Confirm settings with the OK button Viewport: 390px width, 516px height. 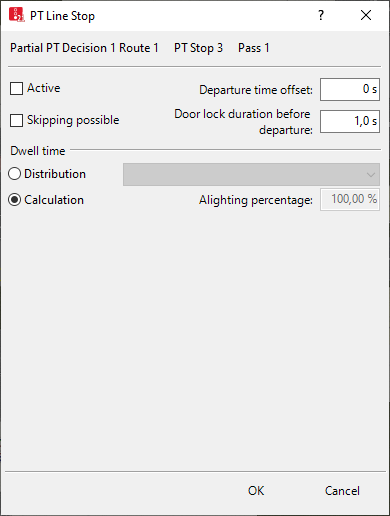coord(256,491)
